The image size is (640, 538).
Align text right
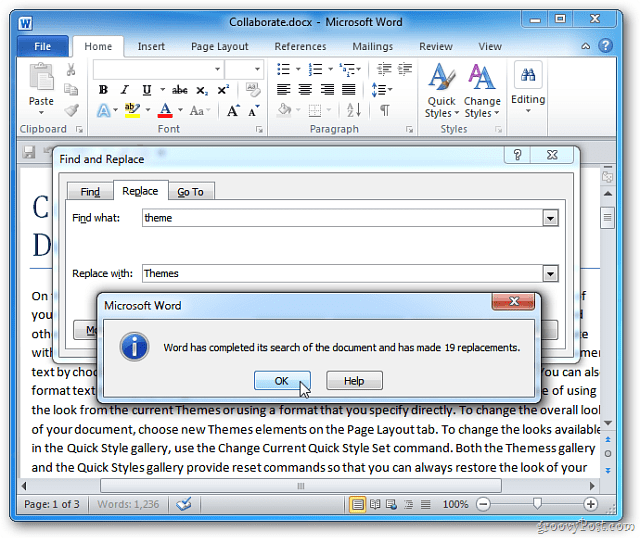tap(327, 89)
